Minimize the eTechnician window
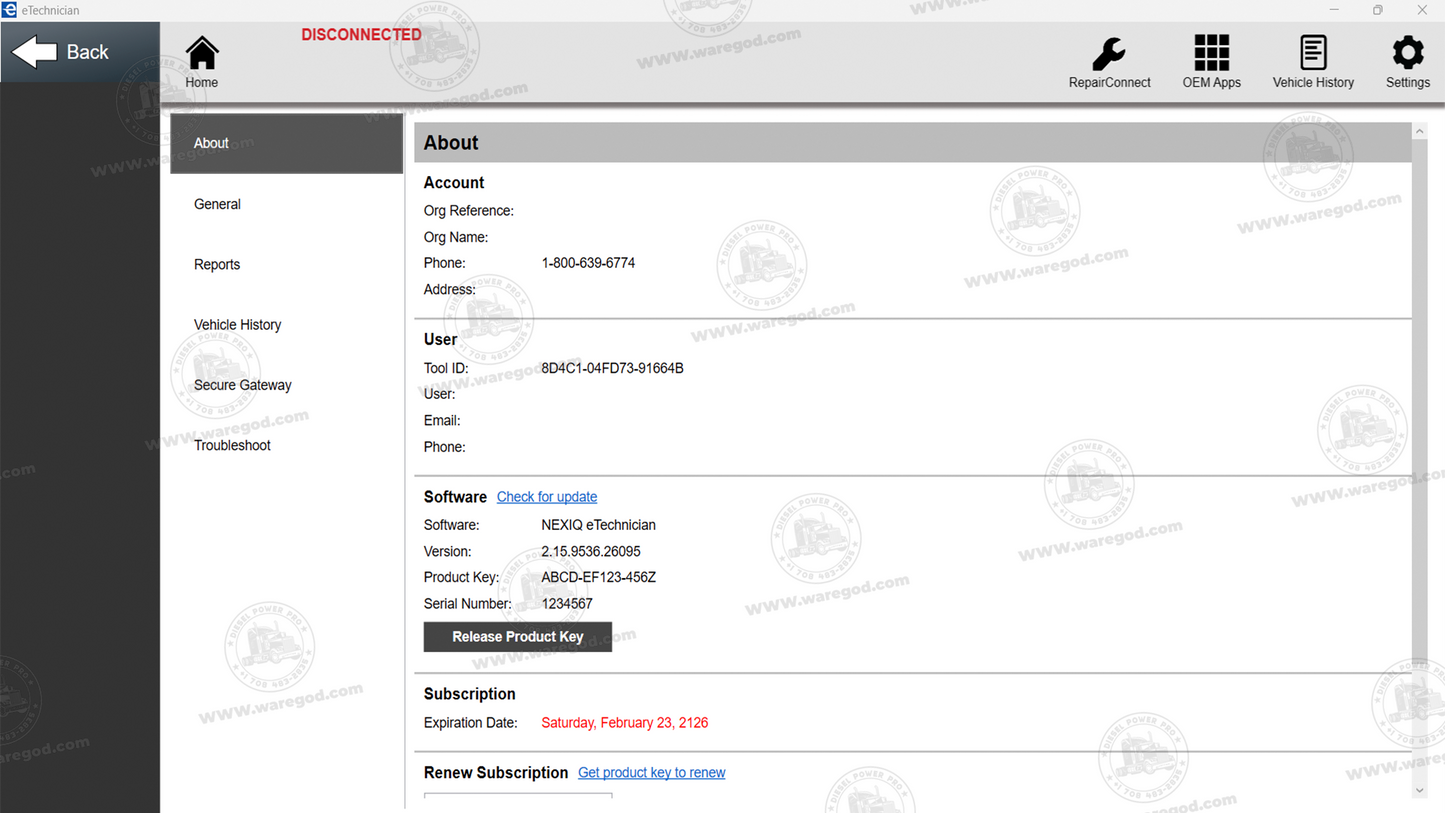Viewport: 1445px width, 813px height. click(x=1334, y=10)
